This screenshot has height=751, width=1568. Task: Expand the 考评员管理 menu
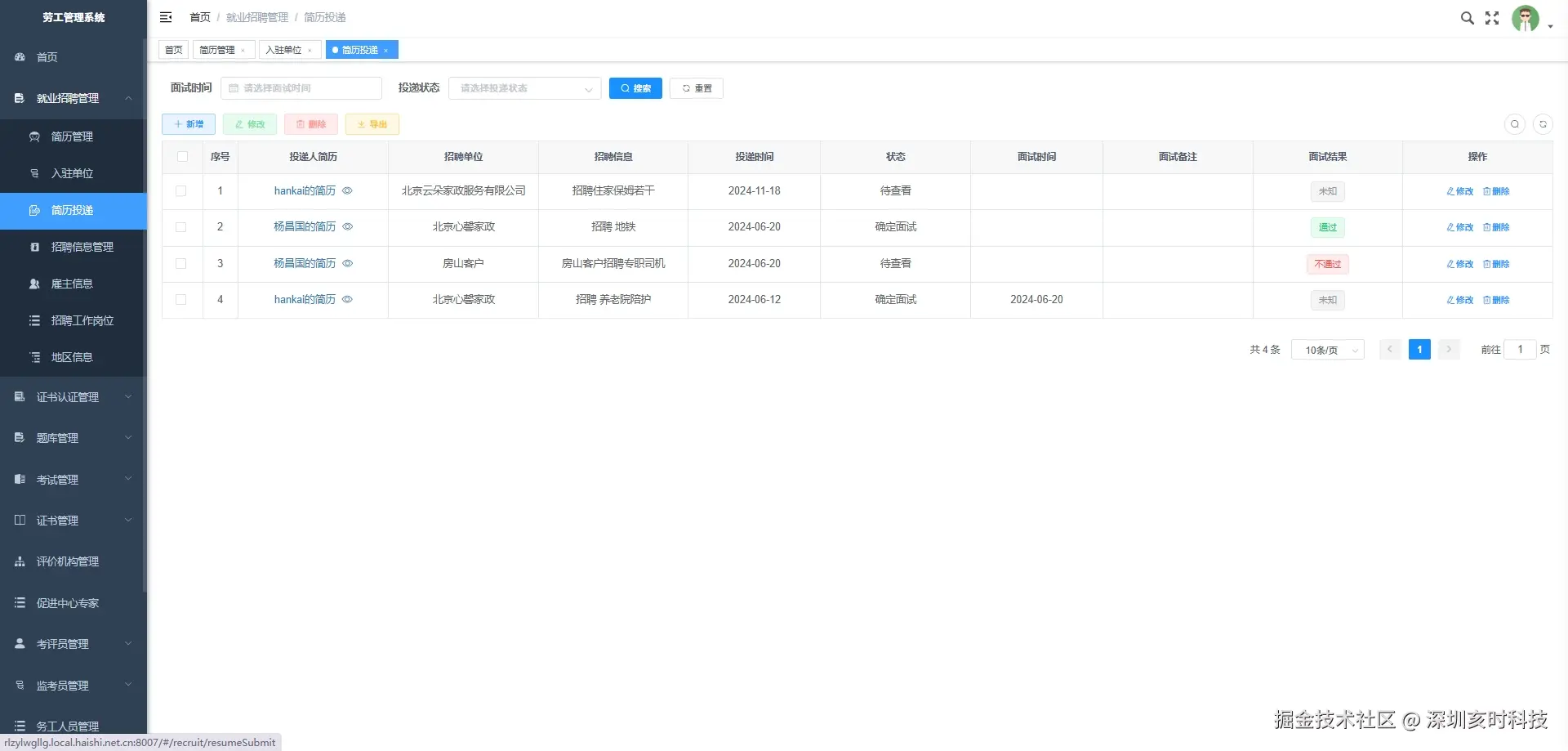pos(73,644)
